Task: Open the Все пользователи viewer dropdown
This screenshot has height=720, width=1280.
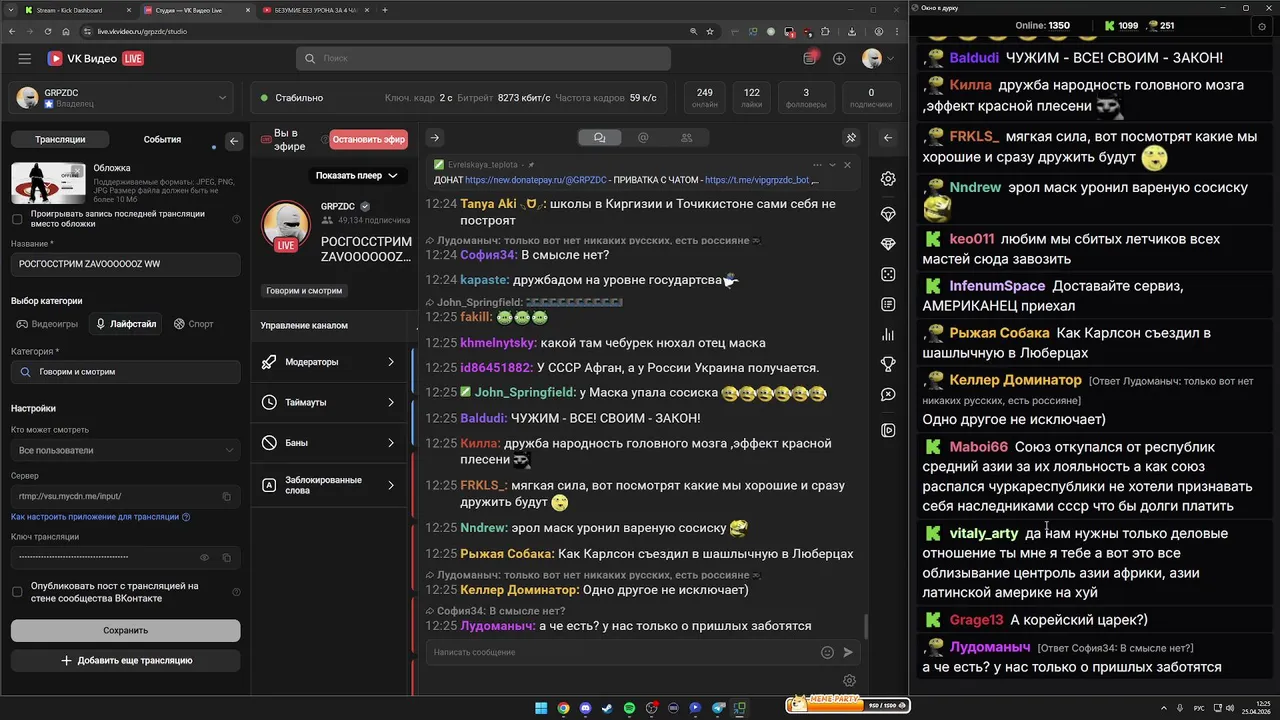Action: tap(125, 450)
